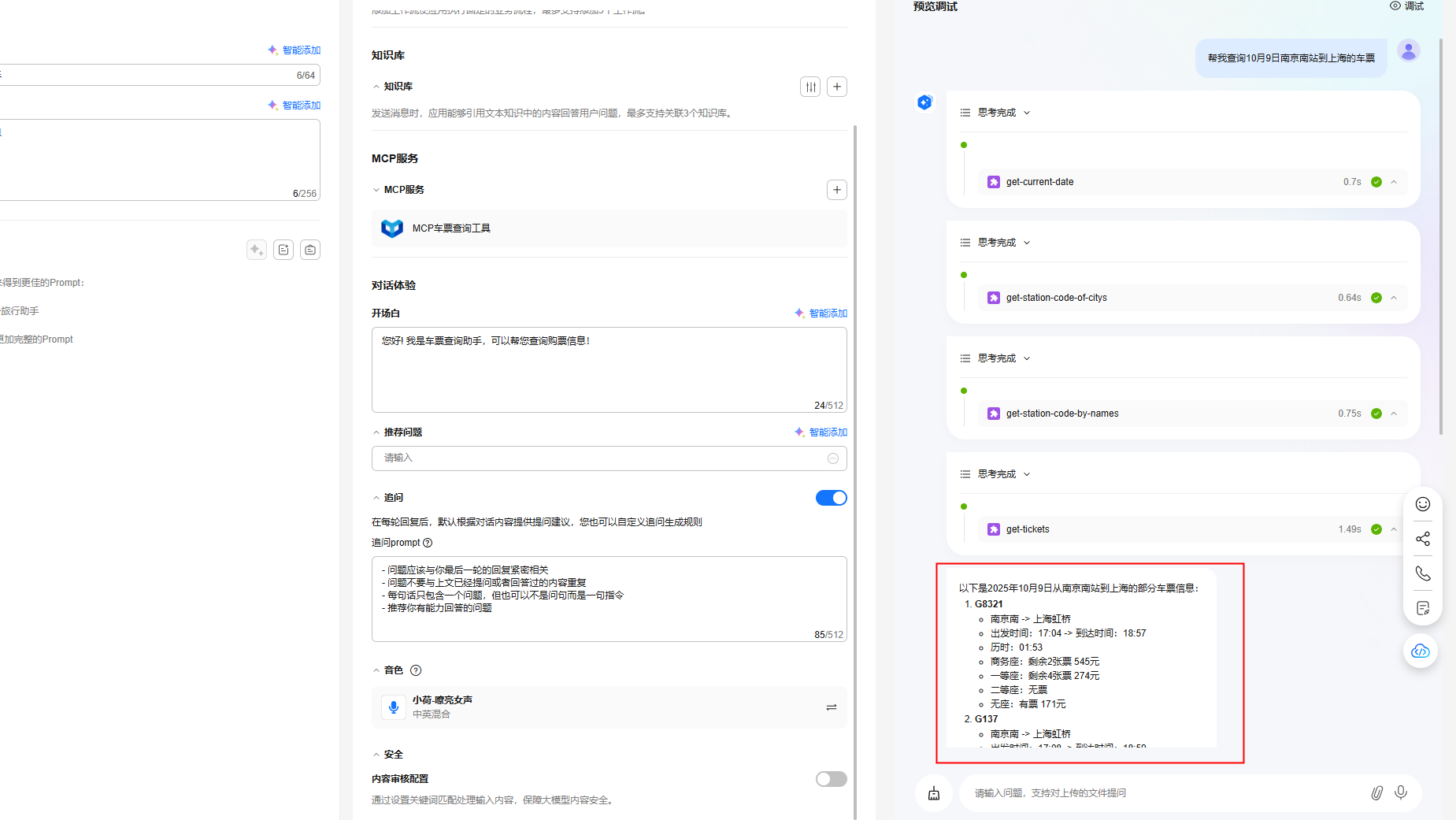Add a new knowledge base with plus icon
This screenshot has height=820, width=1456.
pos(837,87)
